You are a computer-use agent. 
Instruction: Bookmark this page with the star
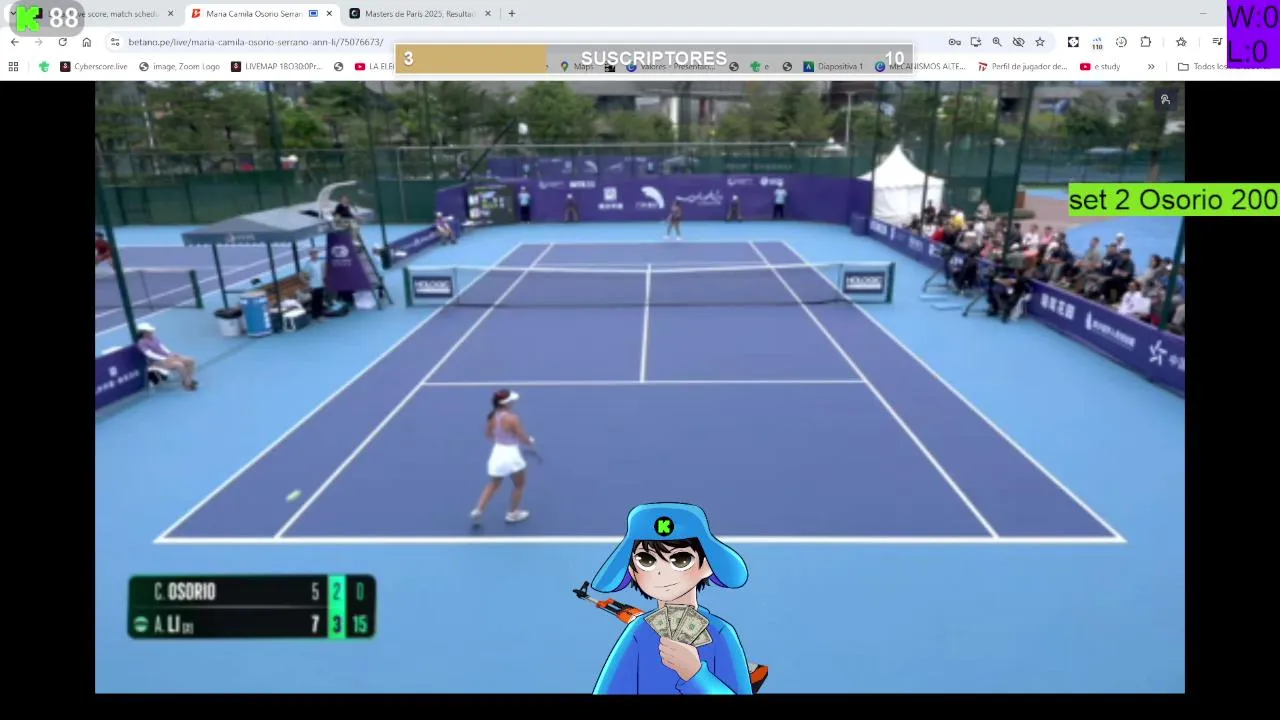coord(1040,42)
